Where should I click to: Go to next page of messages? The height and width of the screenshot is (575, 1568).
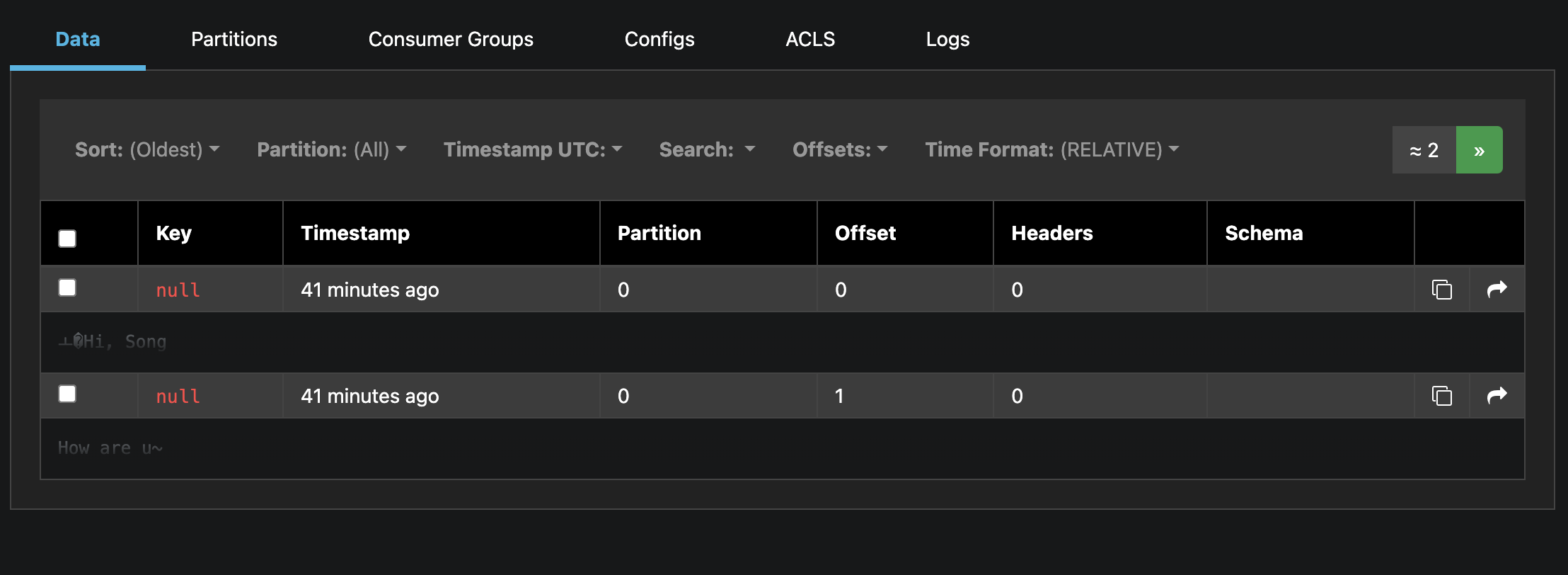click(x=1479, y=150)
